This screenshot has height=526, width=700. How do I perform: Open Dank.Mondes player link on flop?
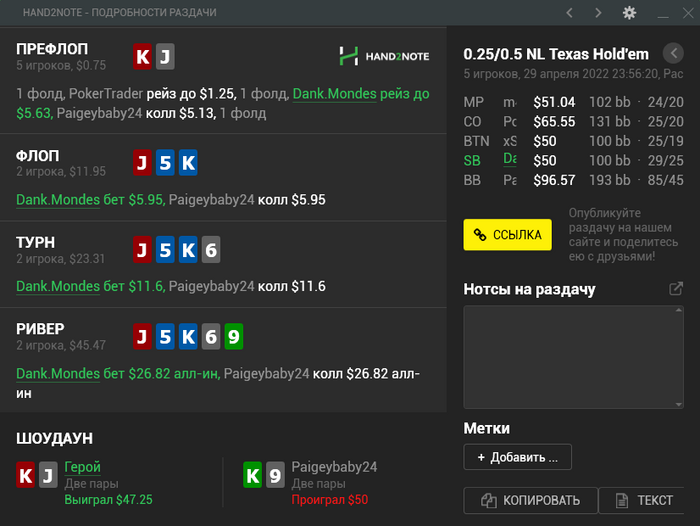tap(58, 200)
